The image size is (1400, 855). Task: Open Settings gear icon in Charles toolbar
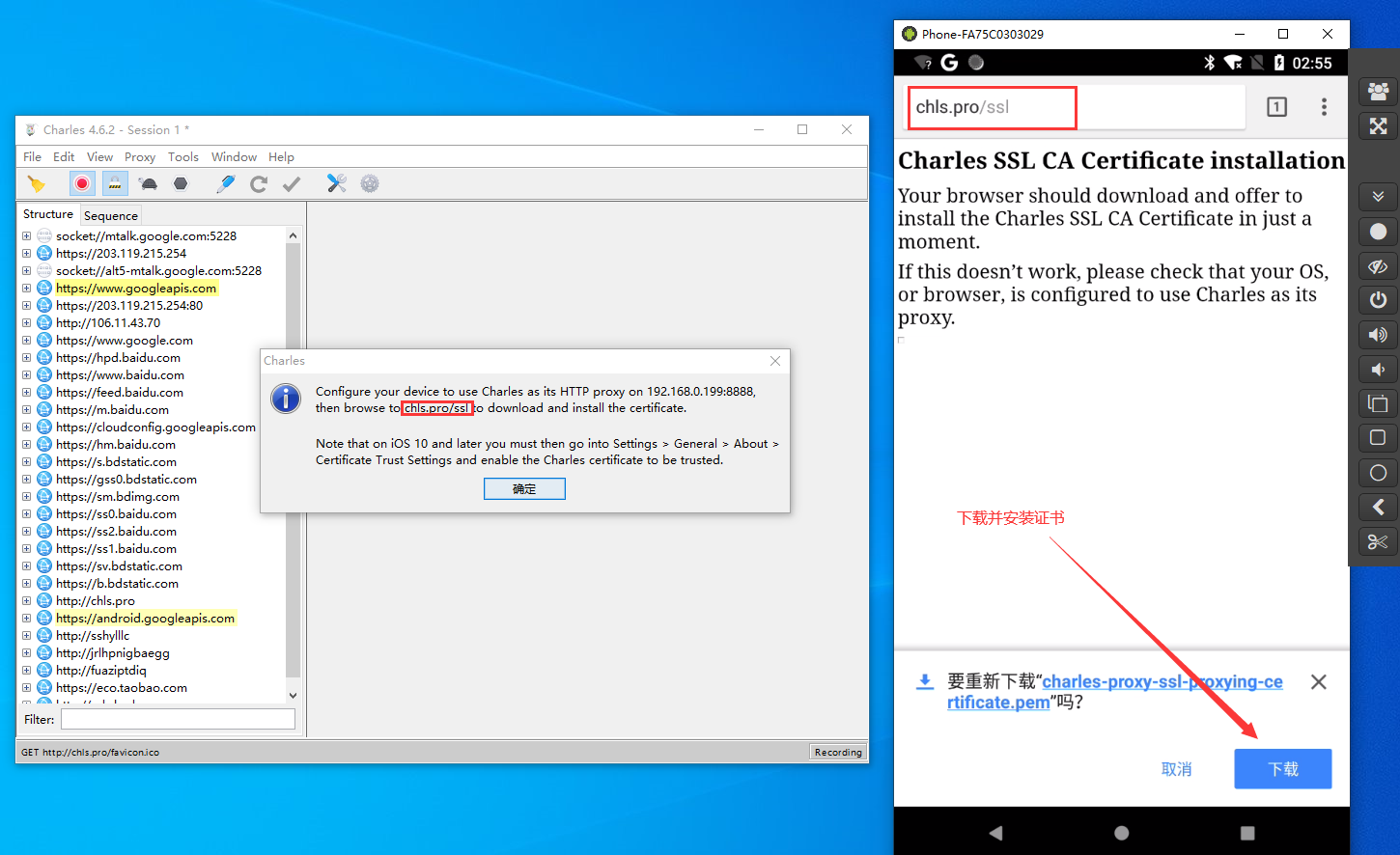pyautogui.click(x=370, y=183)
